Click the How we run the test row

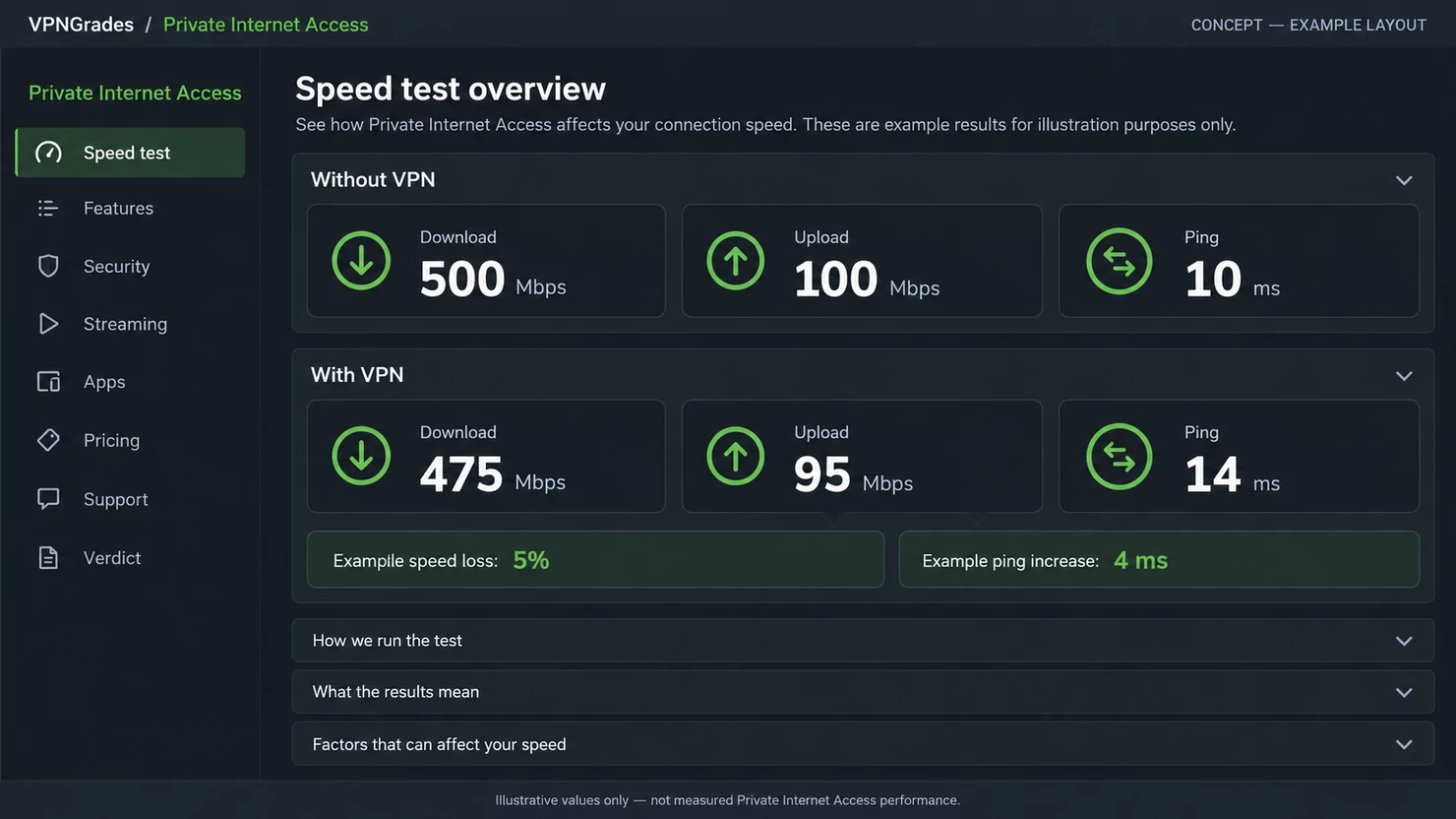pyautogui.click(x=863, y=641)
